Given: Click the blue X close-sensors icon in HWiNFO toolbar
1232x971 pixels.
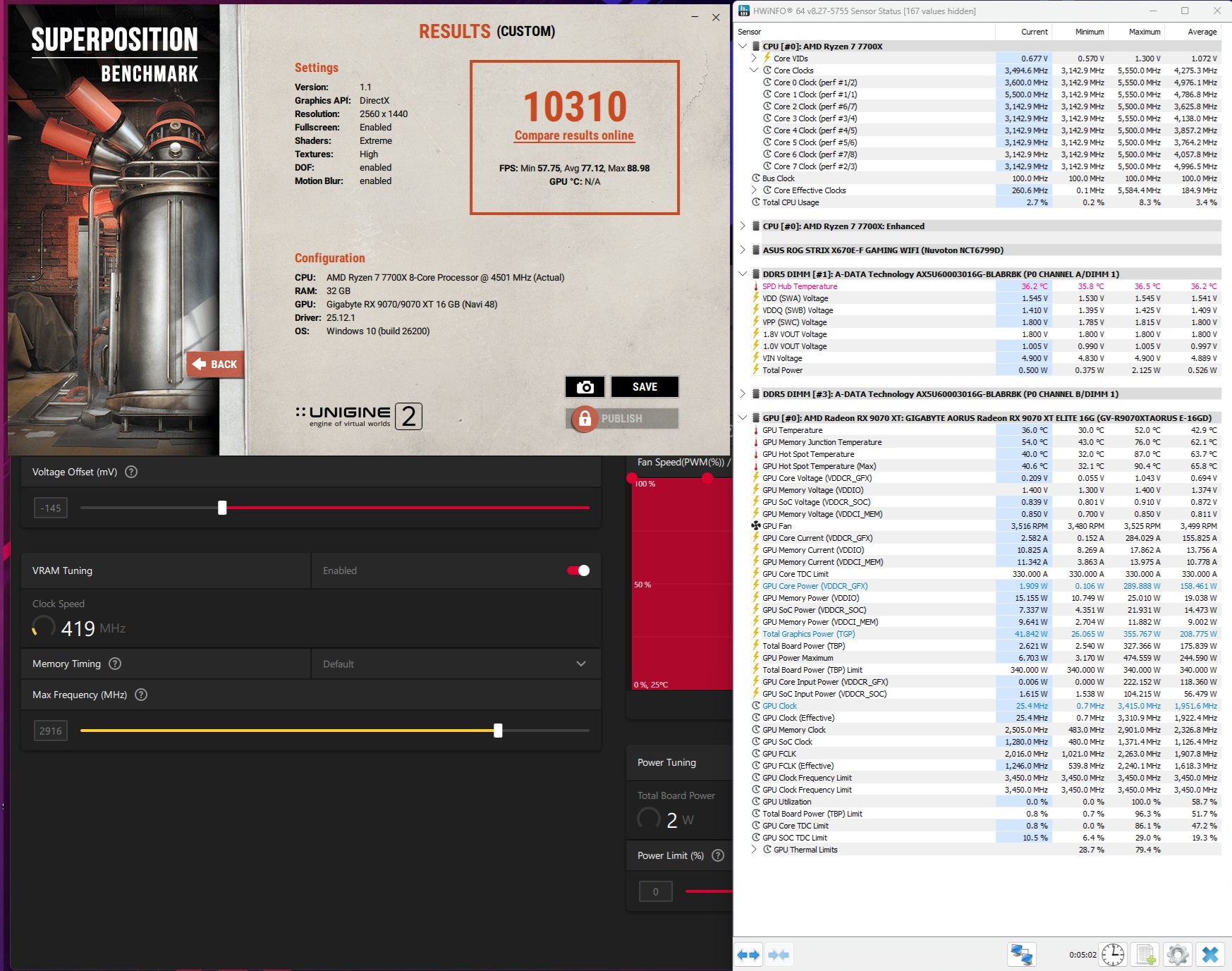Looking at the screenshot, I should (x=1210, y=955).
